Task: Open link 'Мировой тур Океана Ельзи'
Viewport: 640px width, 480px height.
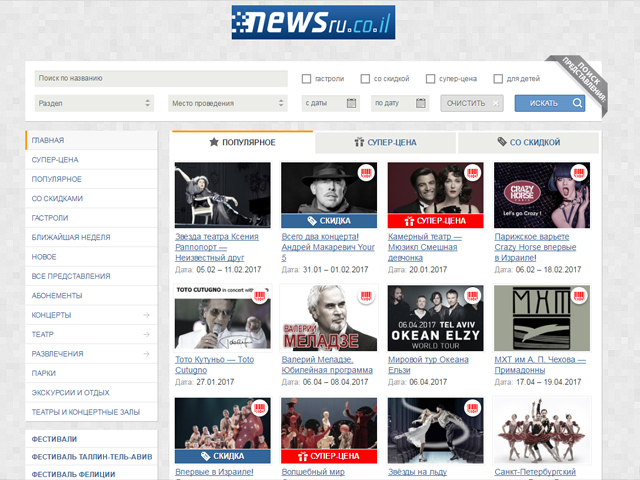Action: coord(428,364)
